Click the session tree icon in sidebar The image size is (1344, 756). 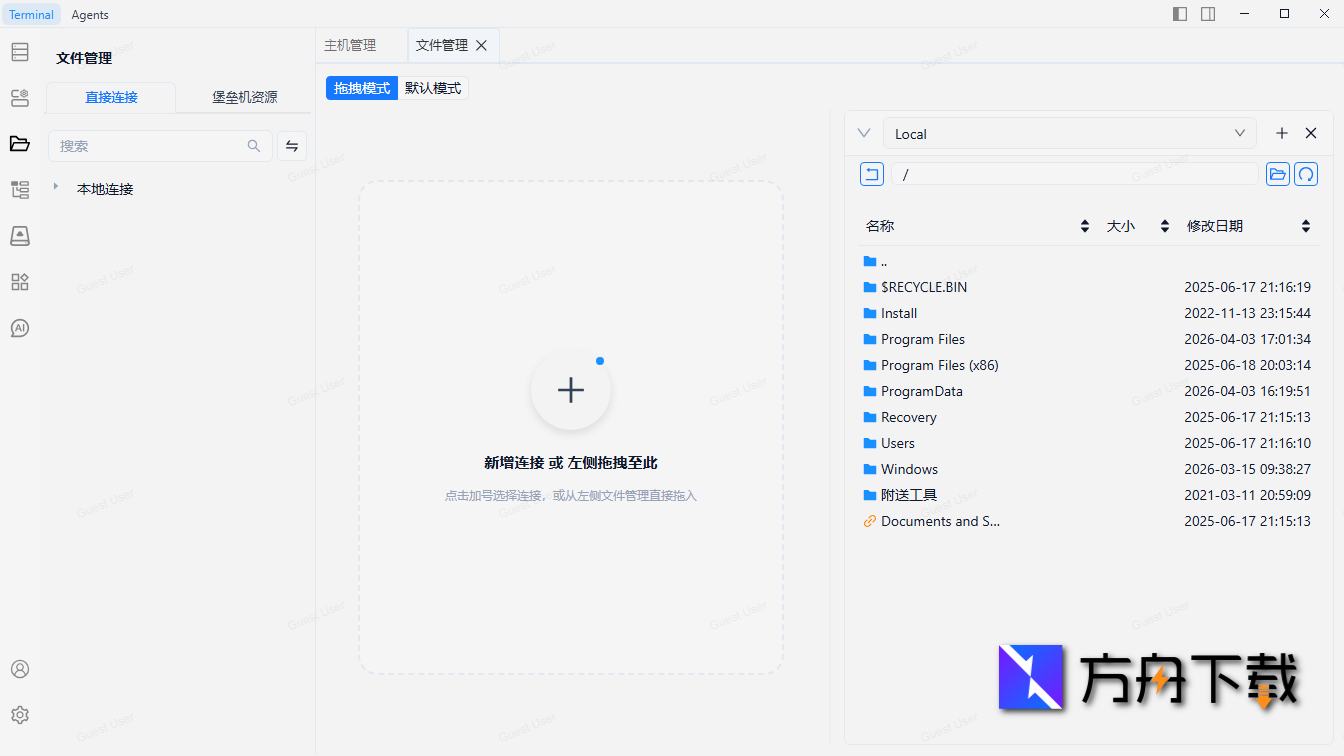(x=19, y=189)
